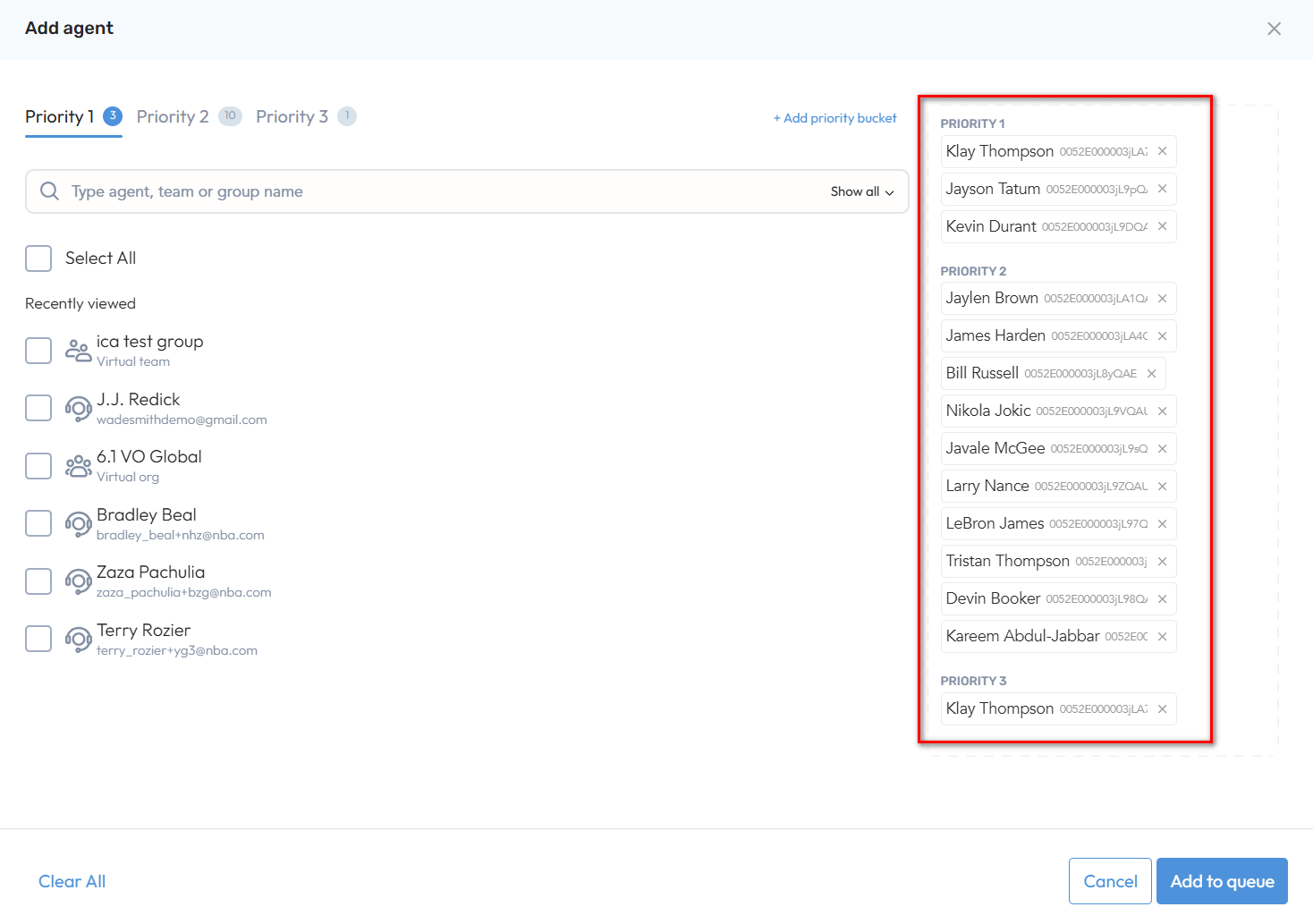Click the bradley_beal+nhz@nba.com email text
Viewport: 1313px width, 924px height.
[181, 535]
